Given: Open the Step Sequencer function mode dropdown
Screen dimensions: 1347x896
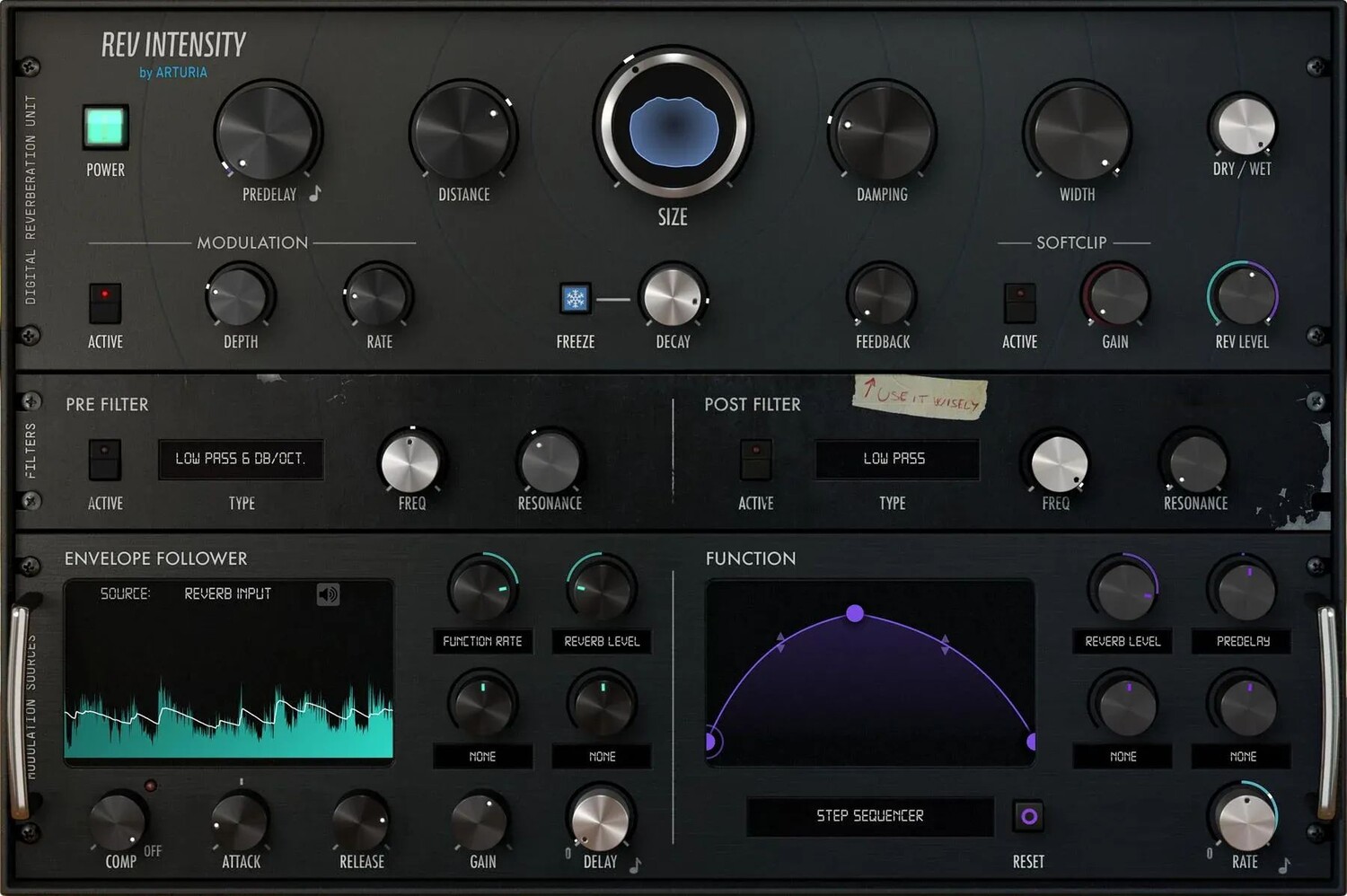Looking at the screenshot, I should [869, 816].
